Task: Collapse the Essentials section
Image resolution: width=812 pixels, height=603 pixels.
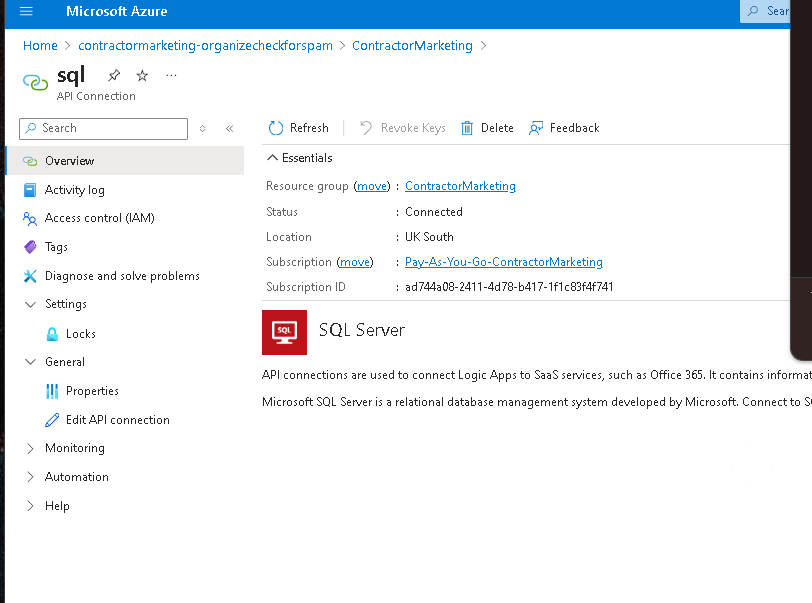Action: coord(272,158)
